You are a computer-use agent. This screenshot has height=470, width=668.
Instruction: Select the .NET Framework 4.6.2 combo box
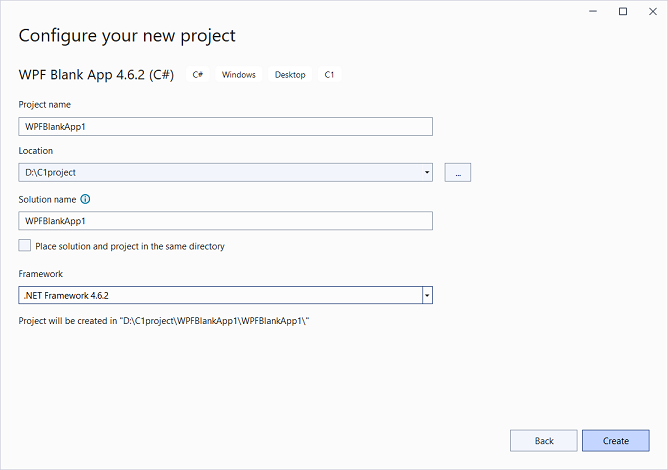[220, 295]
